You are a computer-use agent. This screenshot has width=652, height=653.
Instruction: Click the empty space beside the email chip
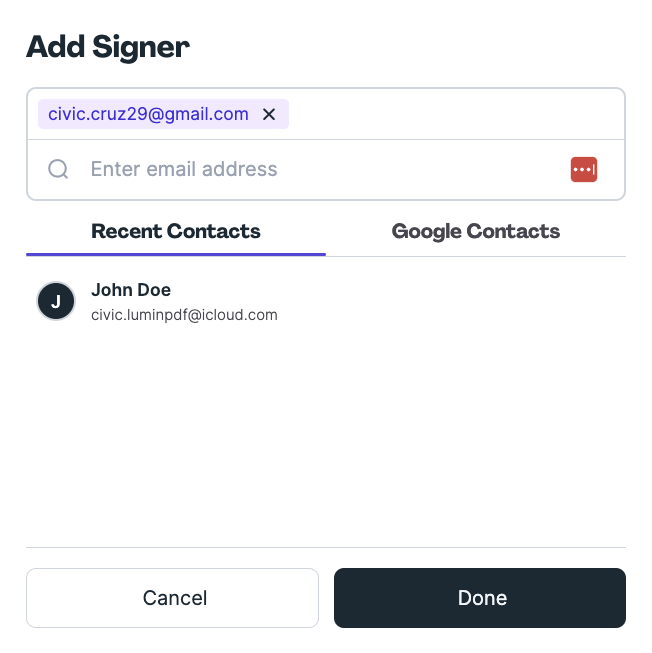click(x=456, y=114)
